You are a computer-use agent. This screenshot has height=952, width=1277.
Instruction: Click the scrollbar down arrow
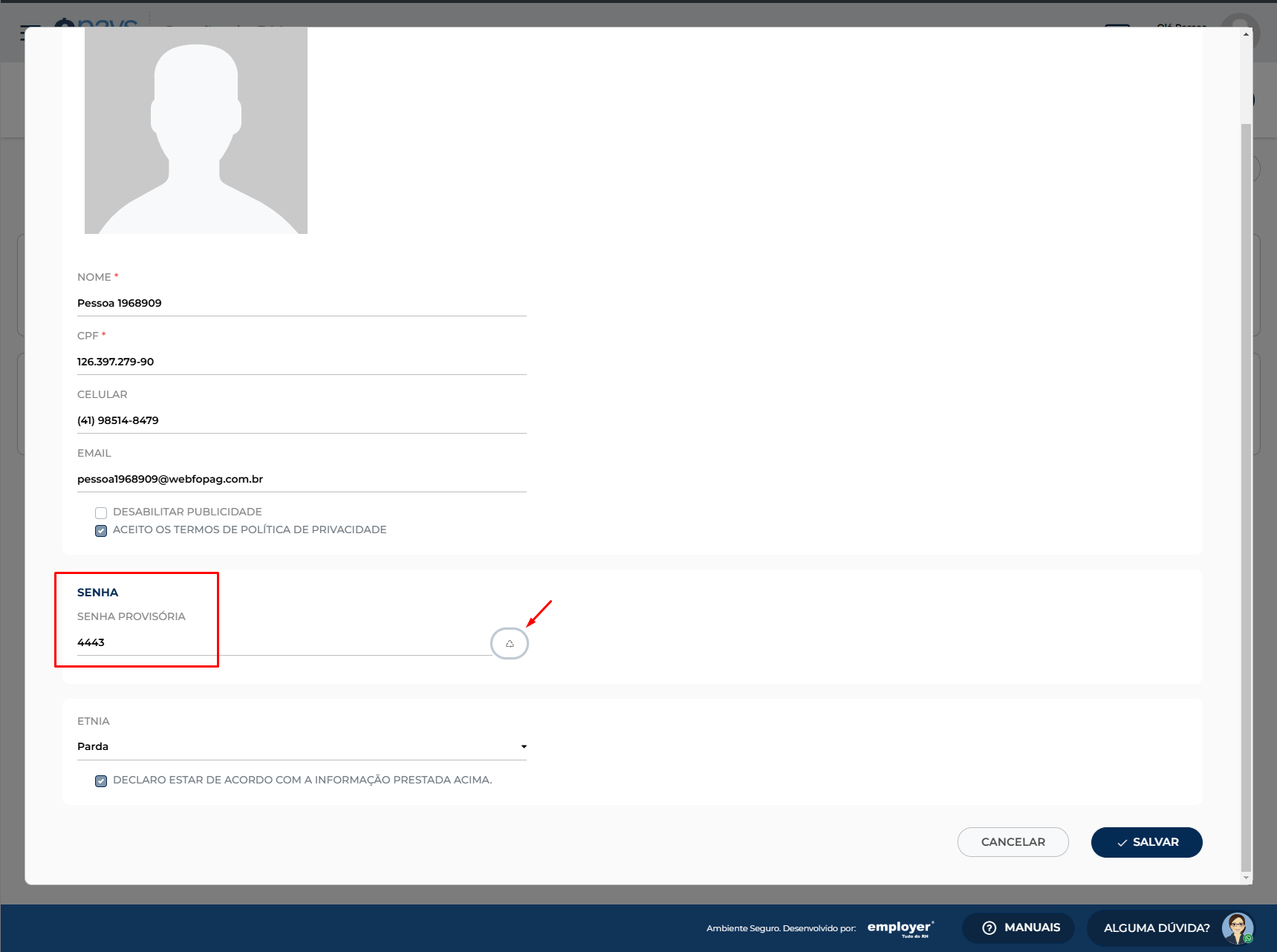click(x=1246, y=878)
